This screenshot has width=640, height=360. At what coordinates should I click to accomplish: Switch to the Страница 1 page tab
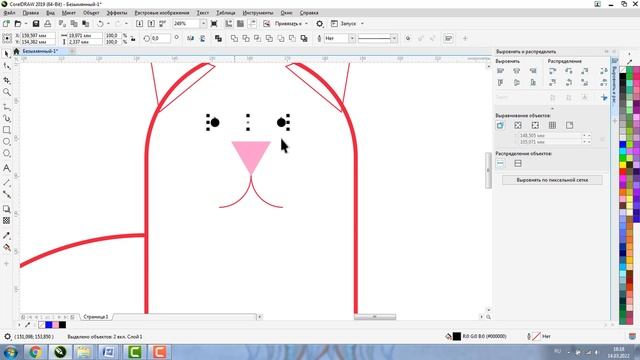[x=96, y=317]
